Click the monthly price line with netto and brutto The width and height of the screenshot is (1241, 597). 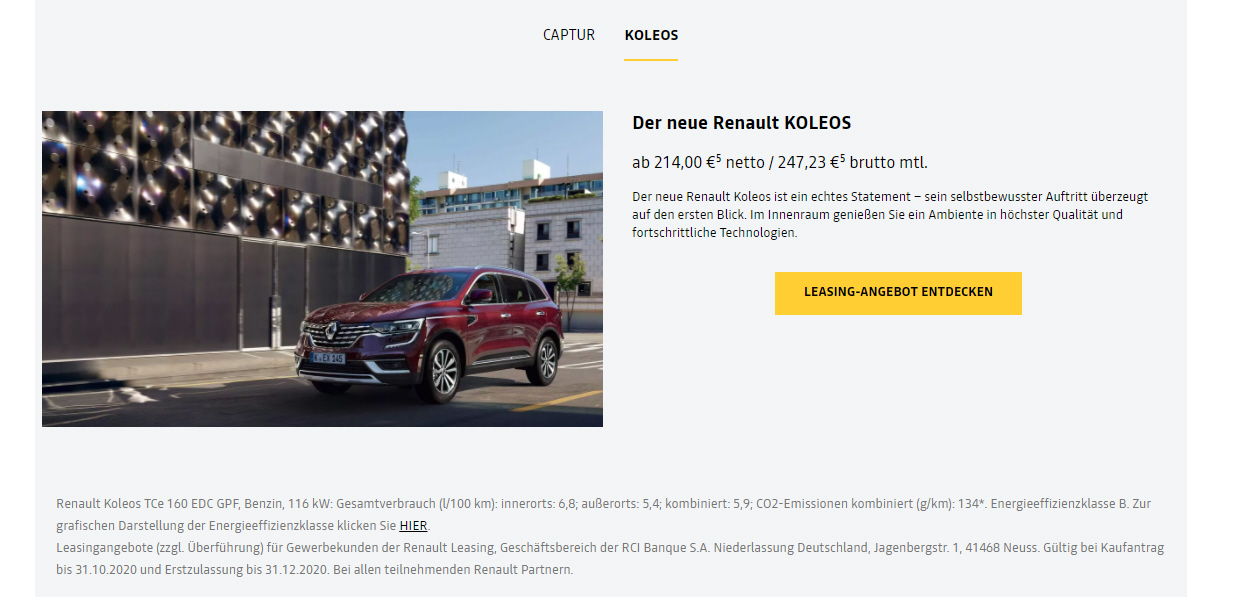pos(780,162)
